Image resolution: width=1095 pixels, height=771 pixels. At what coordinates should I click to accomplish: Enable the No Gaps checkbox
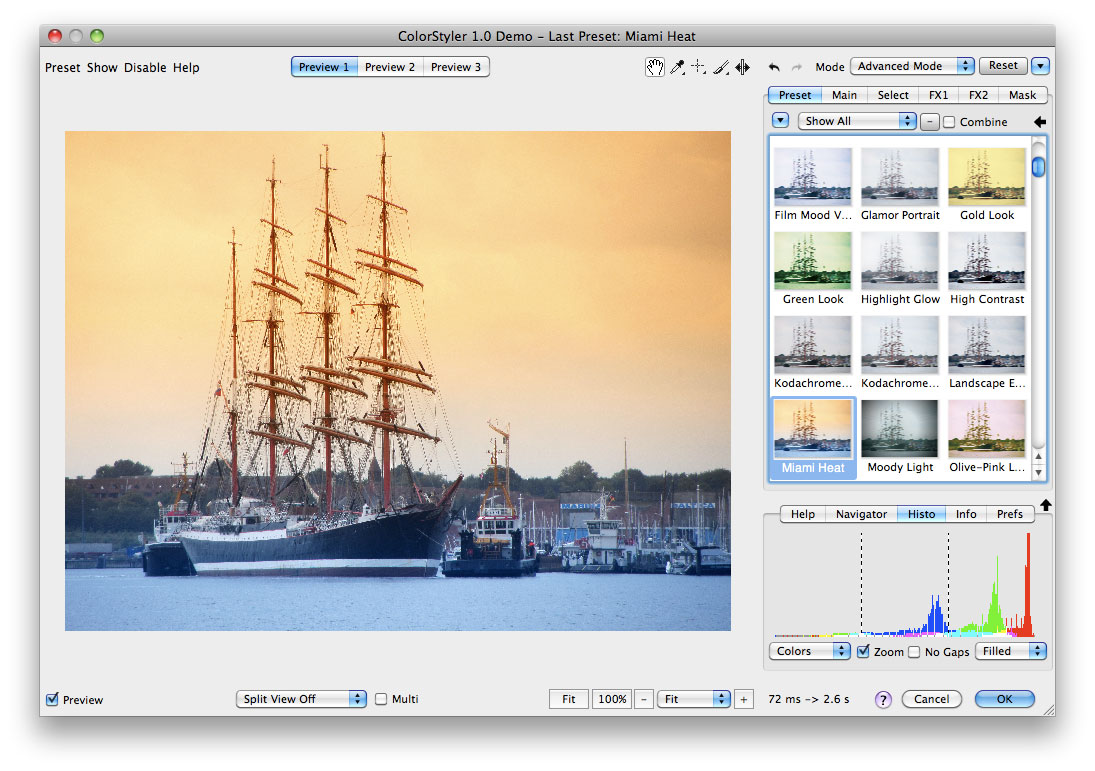click(914, 652)
